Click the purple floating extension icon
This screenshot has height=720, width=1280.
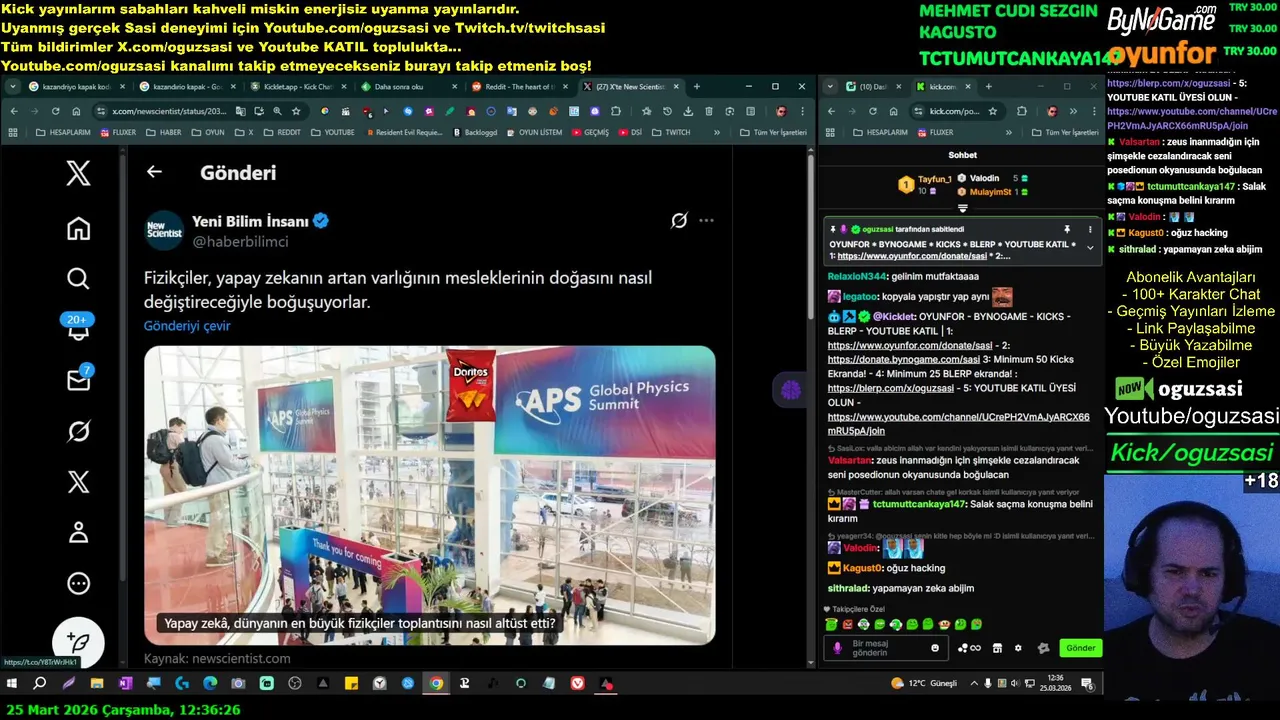click(791, 390)
